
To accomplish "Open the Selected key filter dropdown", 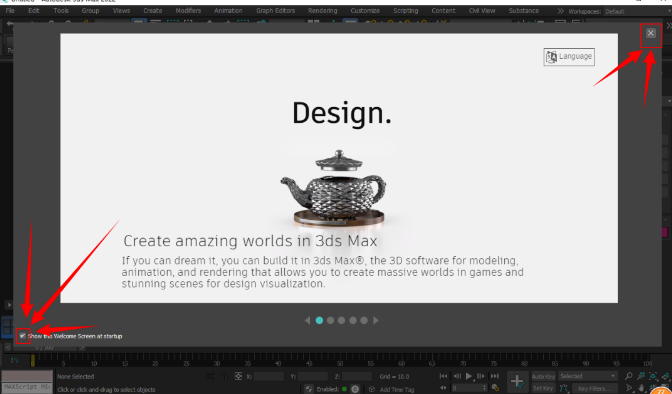I will pos(588,376).
